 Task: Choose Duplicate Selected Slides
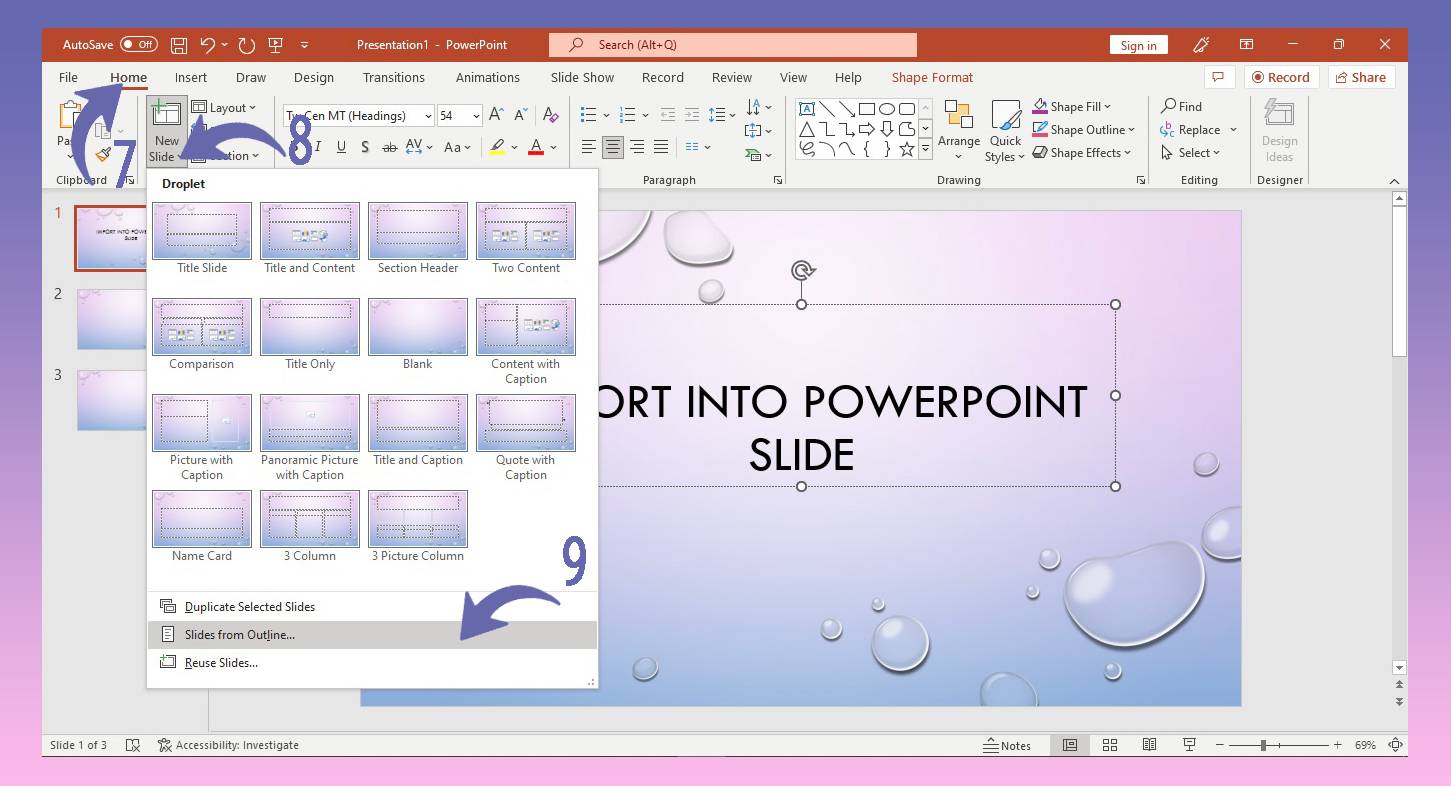click(x=372, y=607)
